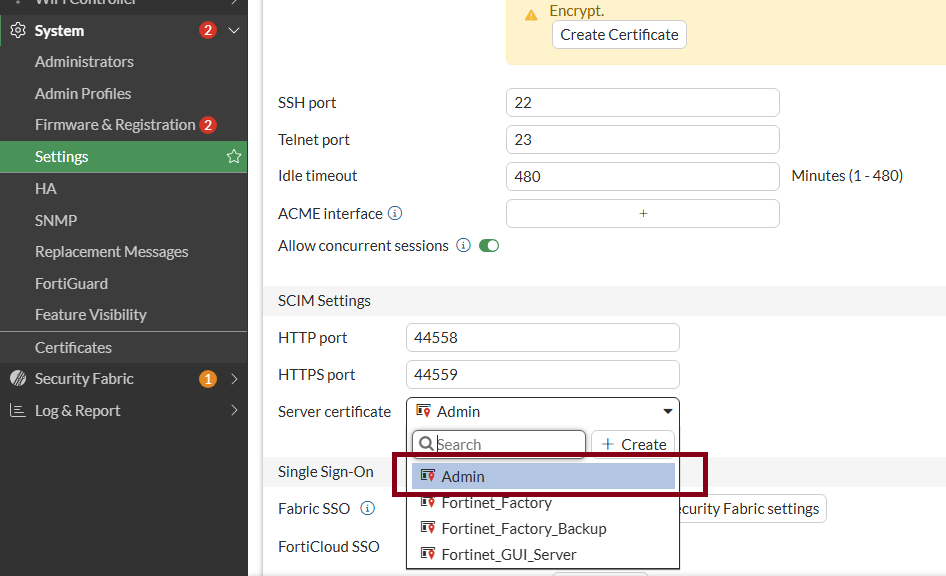946x576 pixels.
Task: Click the Fabric SSO info icon
Action: (x=367, y=508)
